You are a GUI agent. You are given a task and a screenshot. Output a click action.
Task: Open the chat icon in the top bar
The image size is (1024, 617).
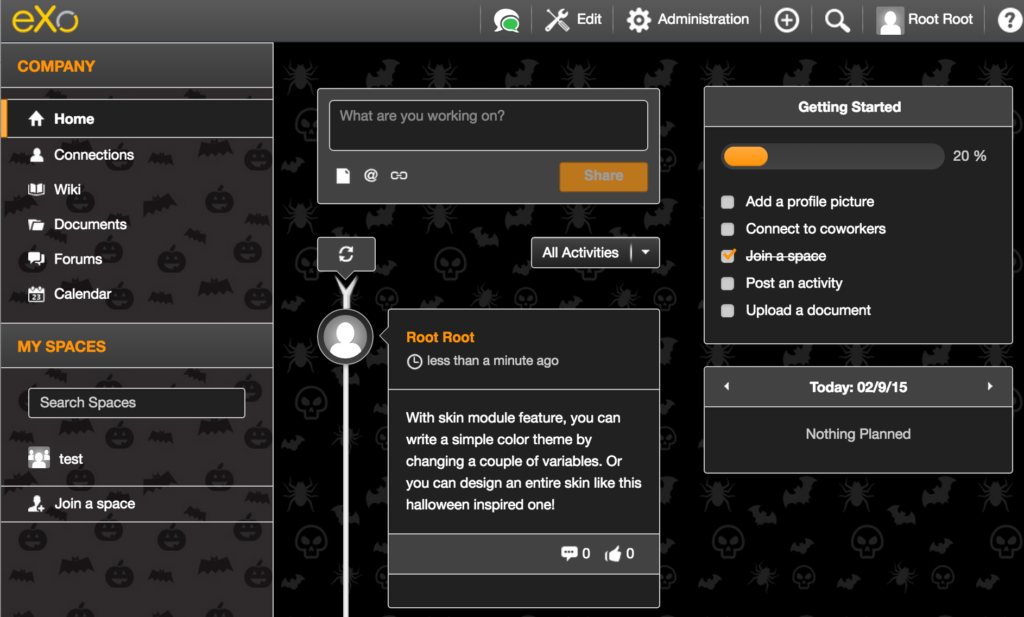(508, 19)
